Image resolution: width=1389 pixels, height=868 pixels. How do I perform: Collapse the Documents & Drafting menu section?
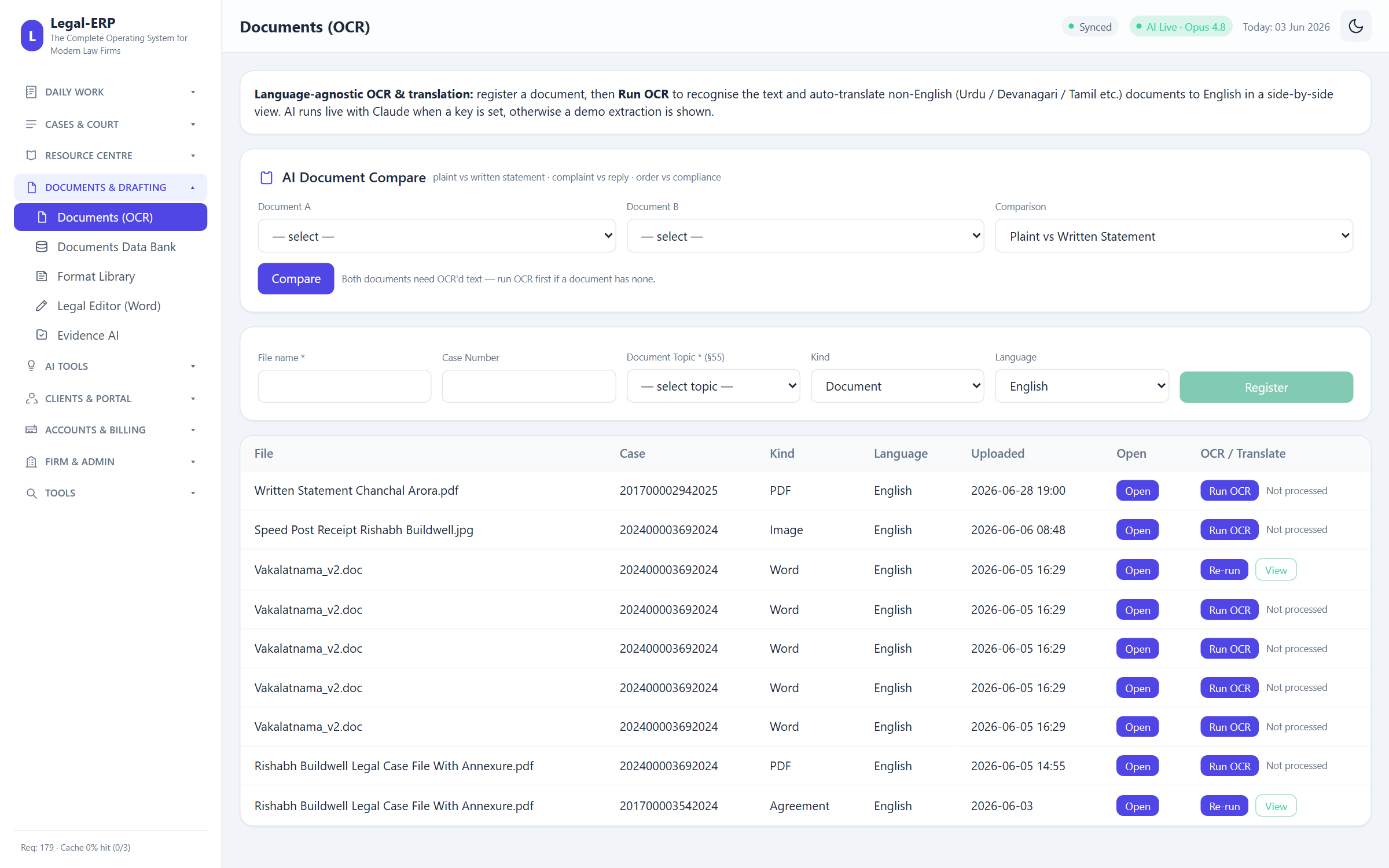coord(111,187)
